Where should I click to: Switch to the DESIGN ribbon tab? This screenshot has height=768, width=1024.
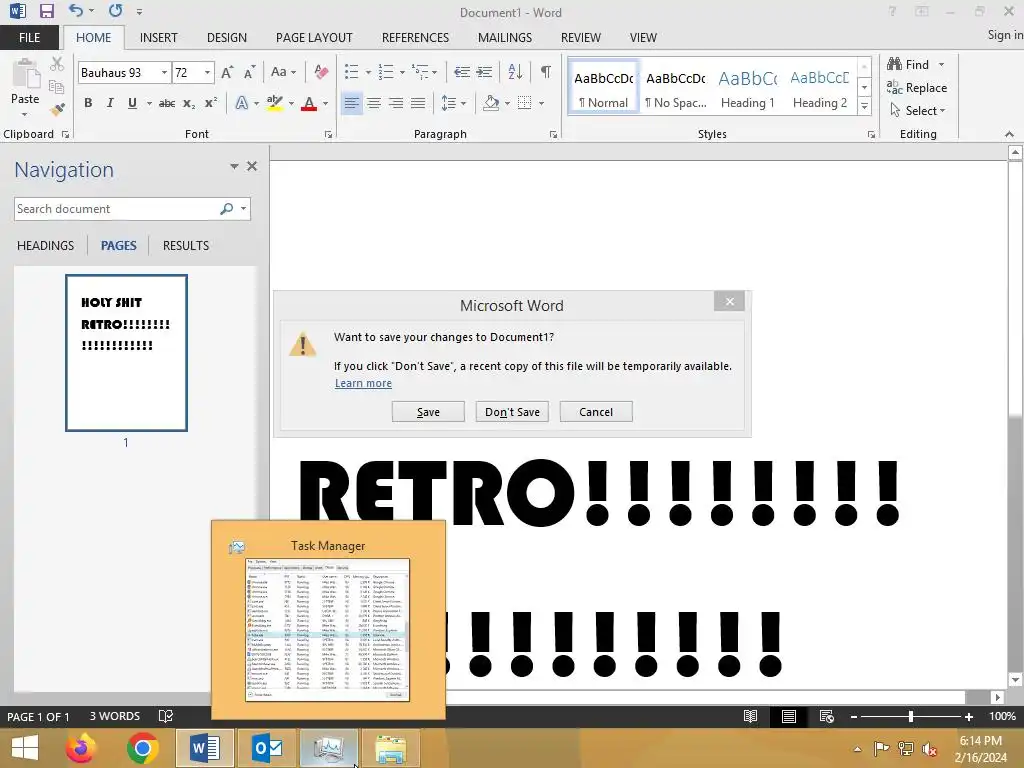pyautogui.click(x=227, y=38)
